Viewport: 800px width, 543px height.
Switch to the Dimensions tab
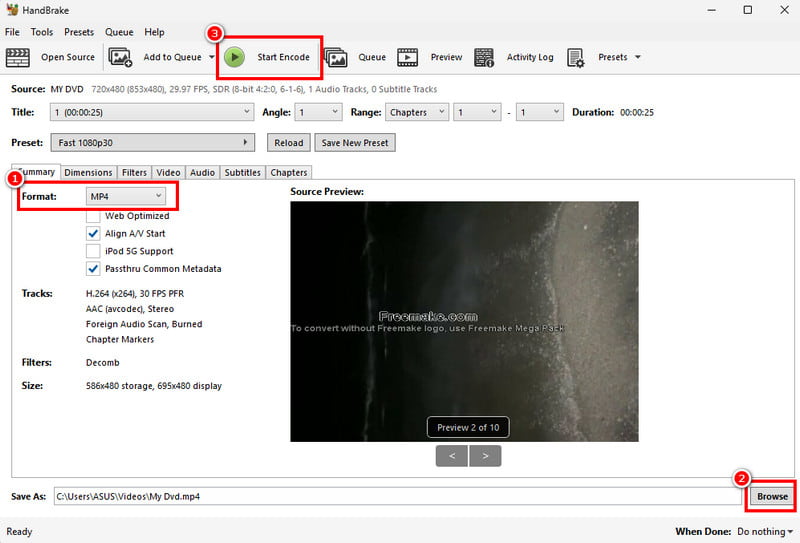tap(88, 172)
